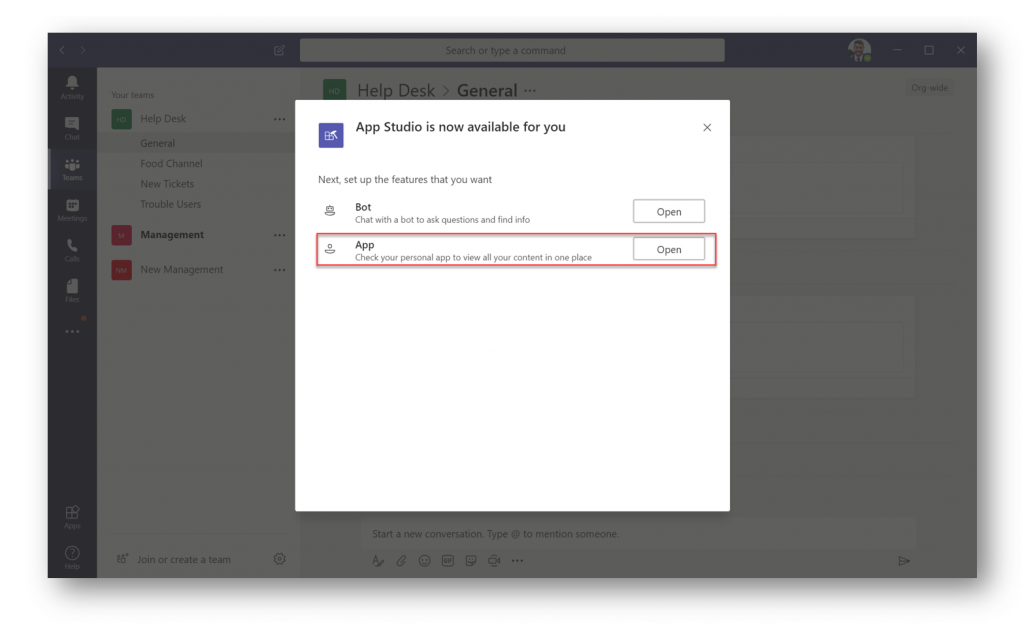Open Management team more options

pyautogui.click(x=280, y=235)
